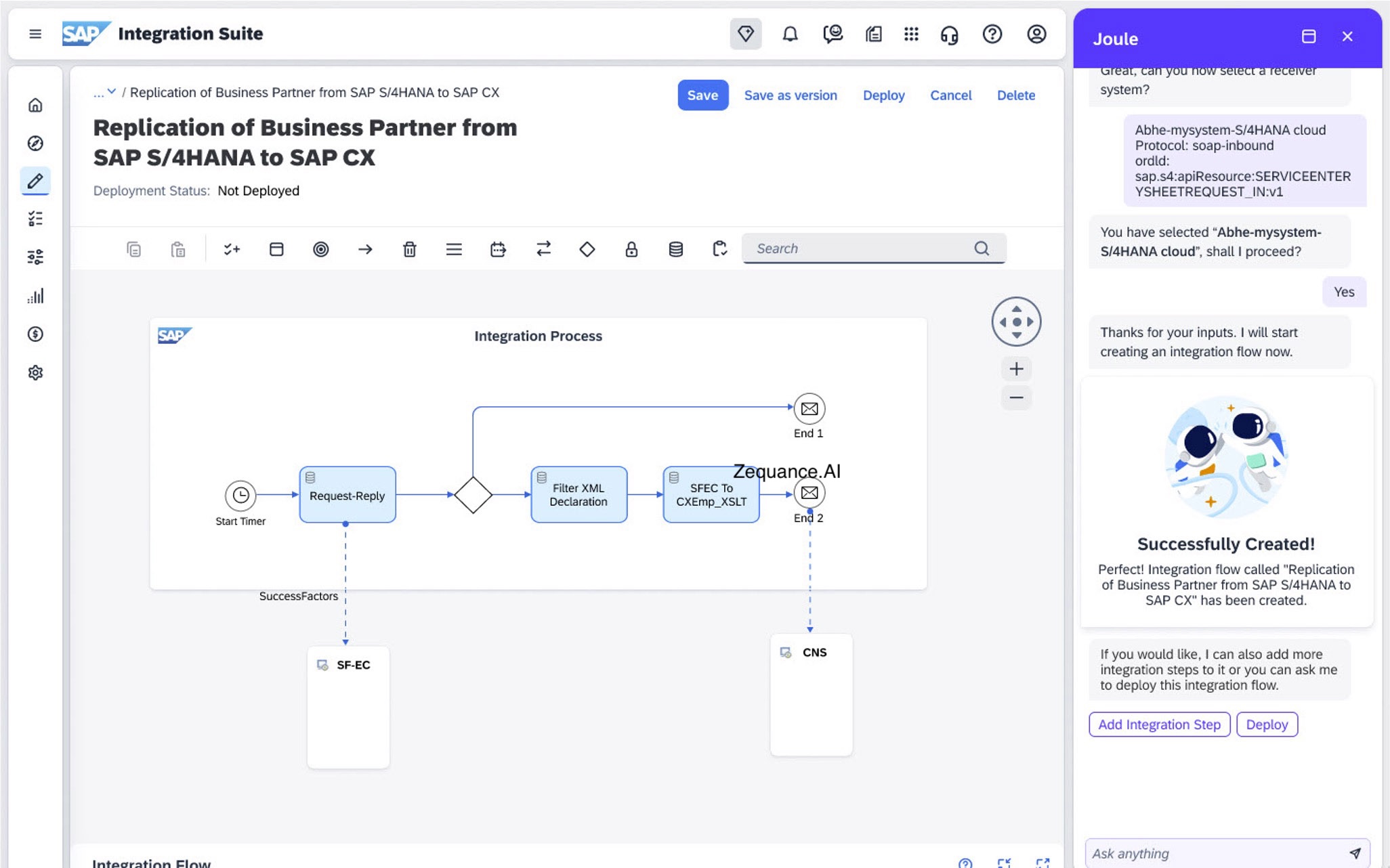Image resolution: width=1390 pixels, height=868 pixels.
Task: Toggle the Joule panel dock icon
Action: click(x=1309, y=37)
